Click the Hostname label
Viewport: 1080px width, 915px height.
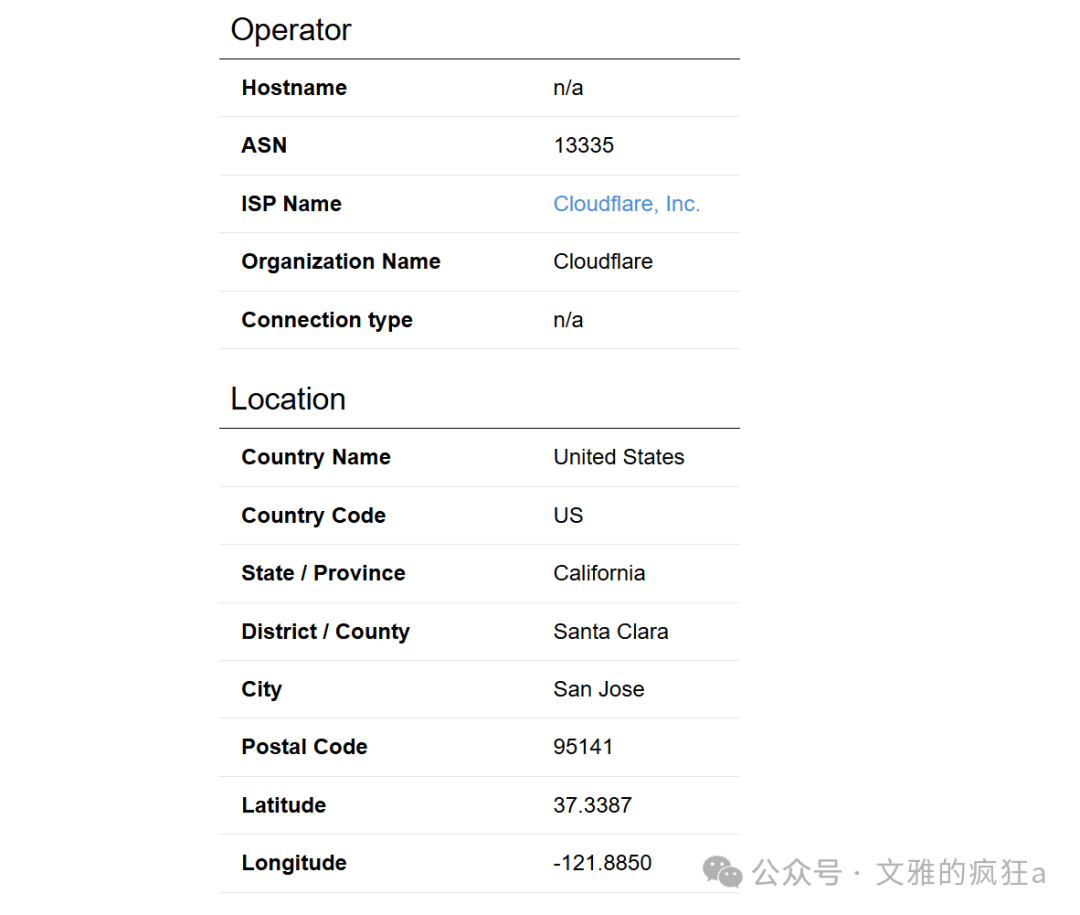click(294, 88)
